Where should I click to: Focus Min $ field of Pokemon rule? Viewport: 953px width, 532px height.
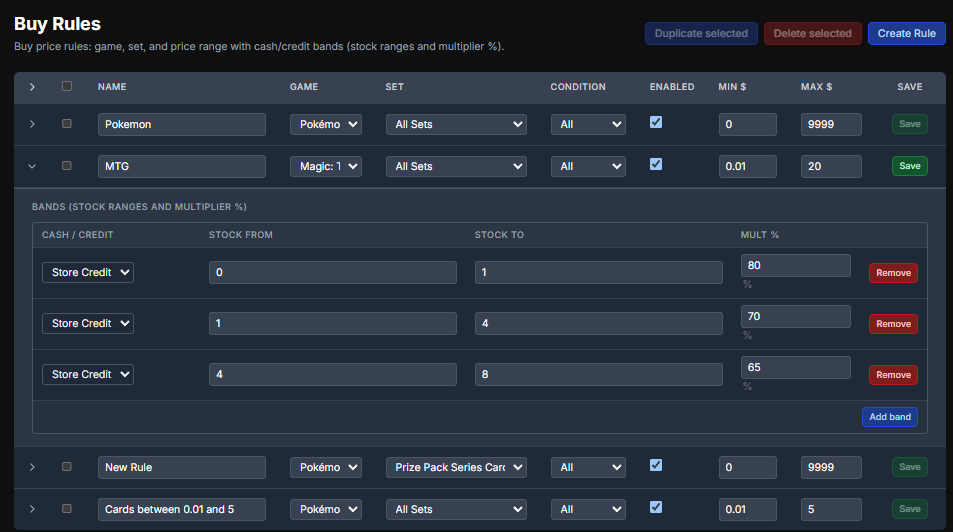click(747, 124)
